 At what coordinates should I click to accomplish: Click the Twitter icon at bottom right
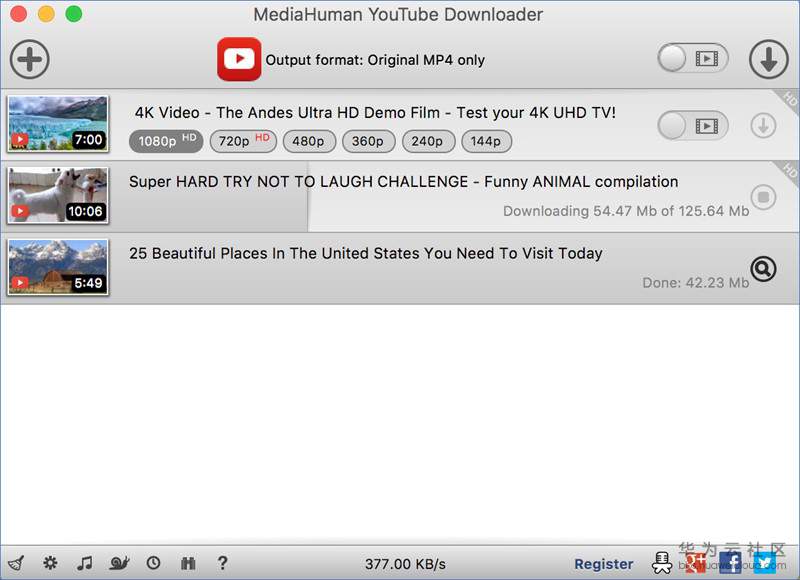pyautogui.click(x=765, y=563)
